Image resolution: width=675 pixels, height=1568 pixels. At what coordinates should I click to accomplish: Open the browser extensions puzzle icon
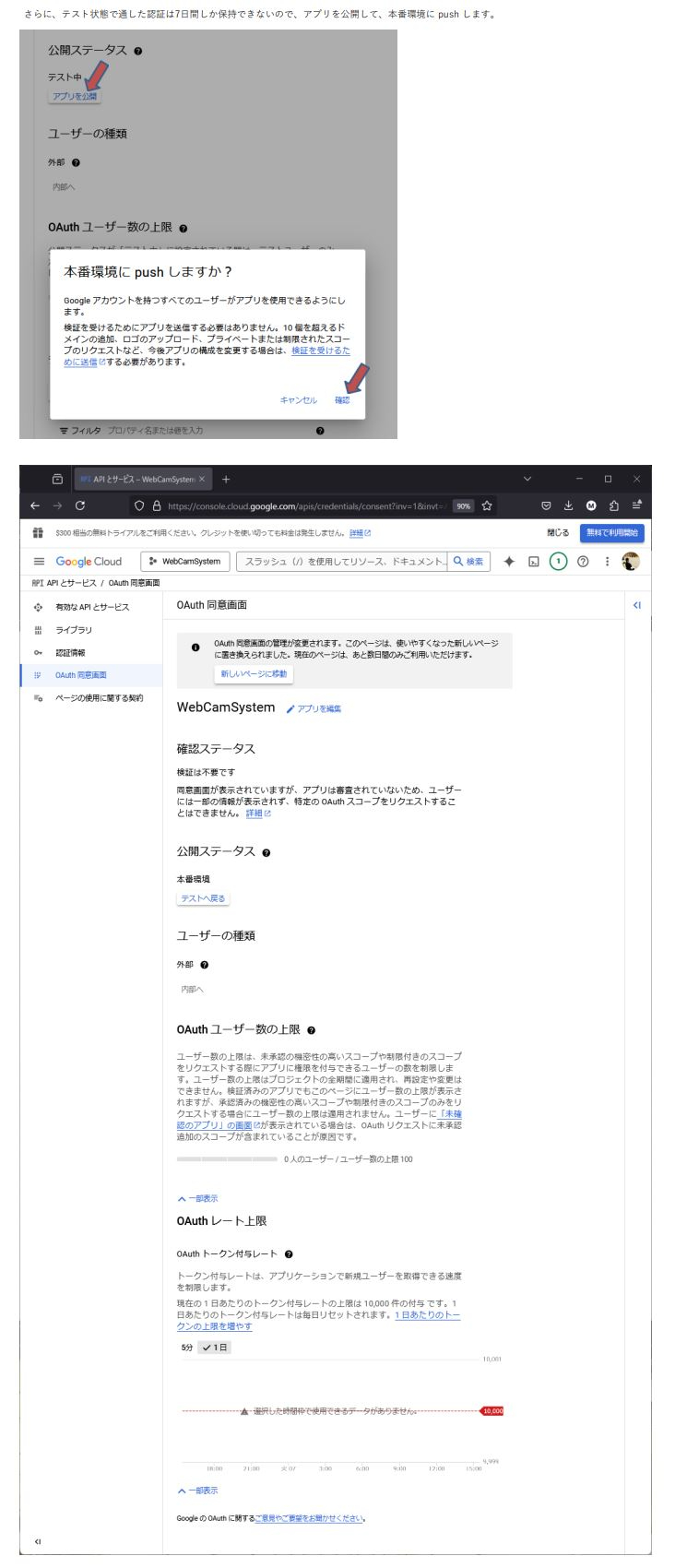pyautogui.click(x=612, y=505)
